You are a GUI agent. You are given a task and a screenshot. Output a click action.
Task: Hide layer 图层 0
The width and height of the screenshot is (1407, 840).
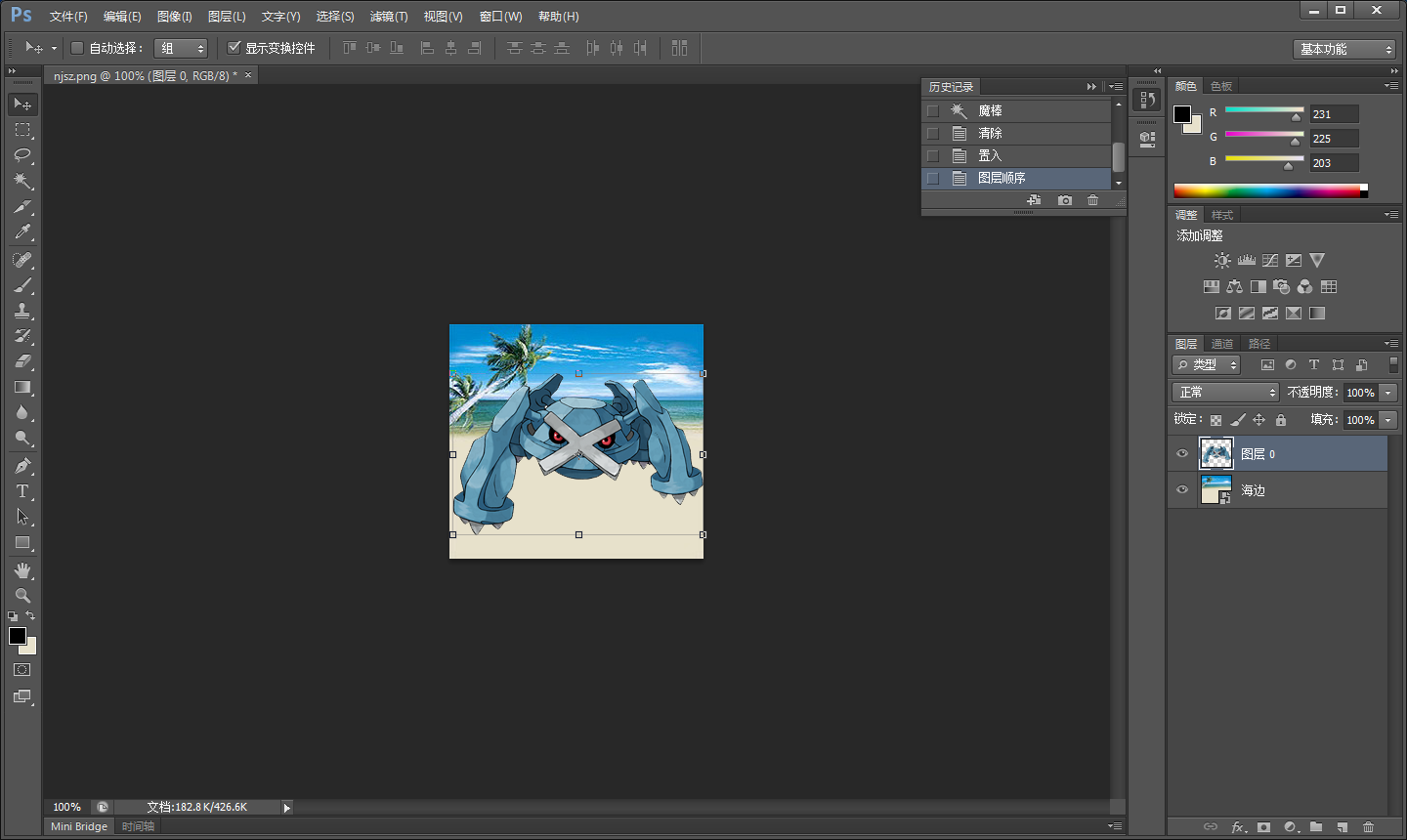click(1182, 453)
